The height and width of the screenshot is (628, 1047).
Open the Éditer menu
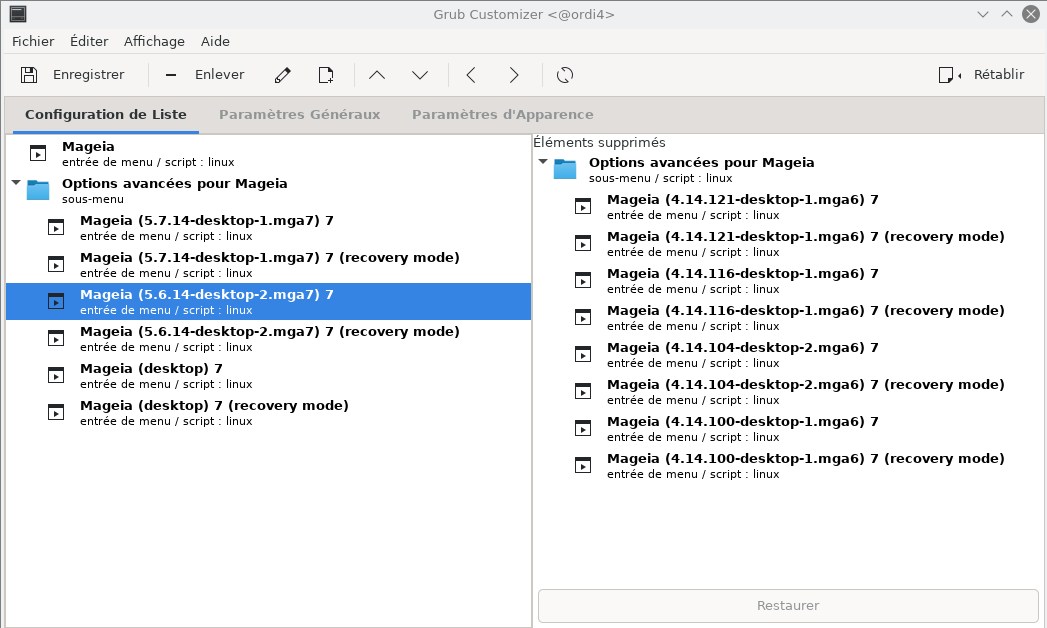click(89, 41)
